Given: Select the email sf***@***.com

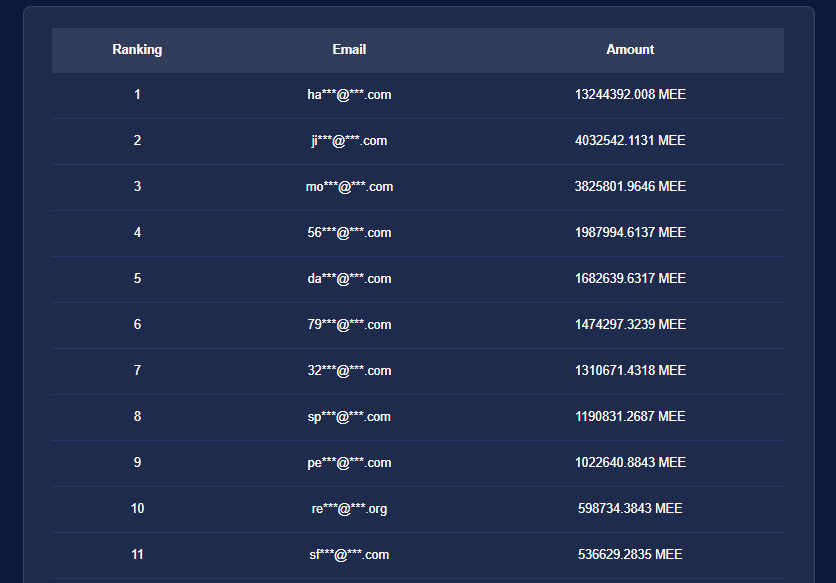Looking at the screenshot, I should pos(349,554).
